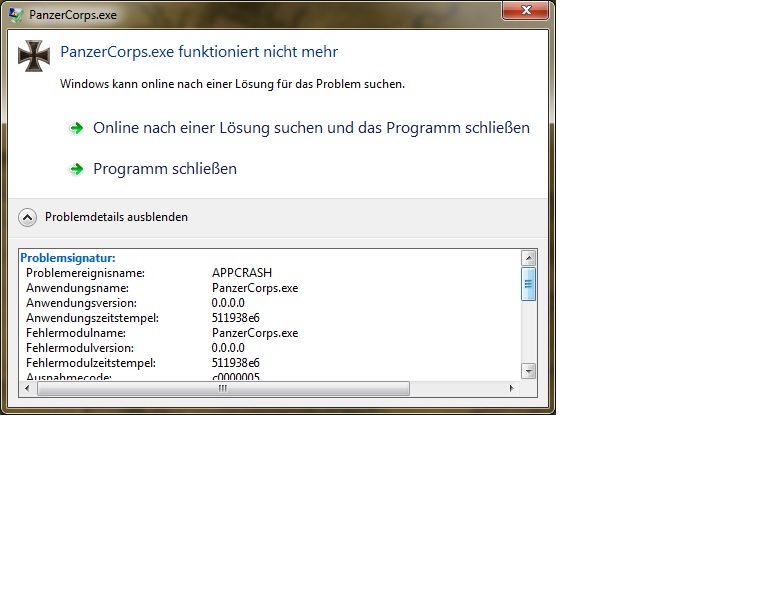Viewport: 768px width, 614px height.
Task: Click Fehlermodulzeitstempel value 511938e6
Action: 236,363
